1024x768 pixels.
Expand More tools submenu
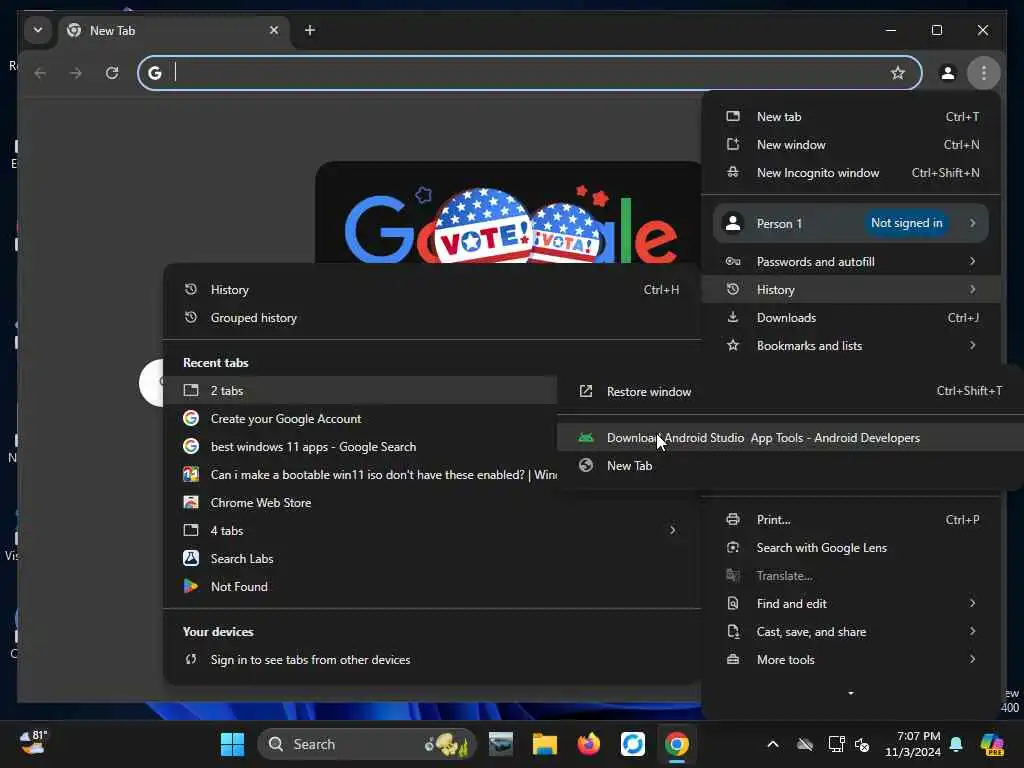pyautogui.click(x=852, y=660)
